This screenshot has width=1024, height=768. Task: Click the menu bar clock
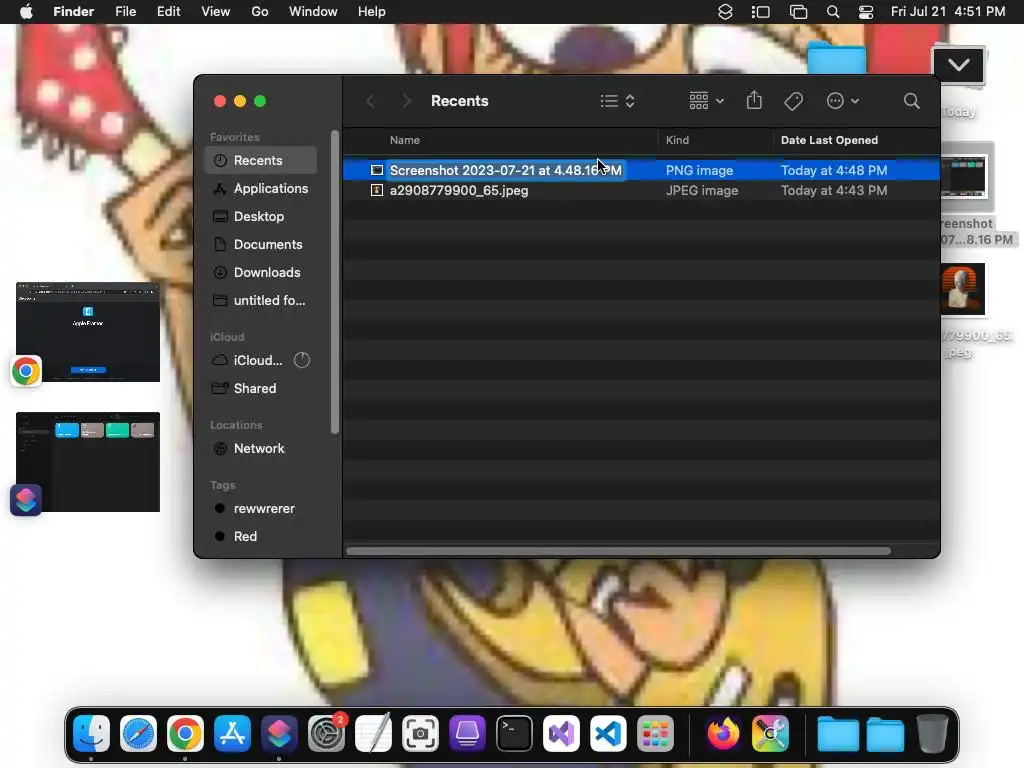948,12
